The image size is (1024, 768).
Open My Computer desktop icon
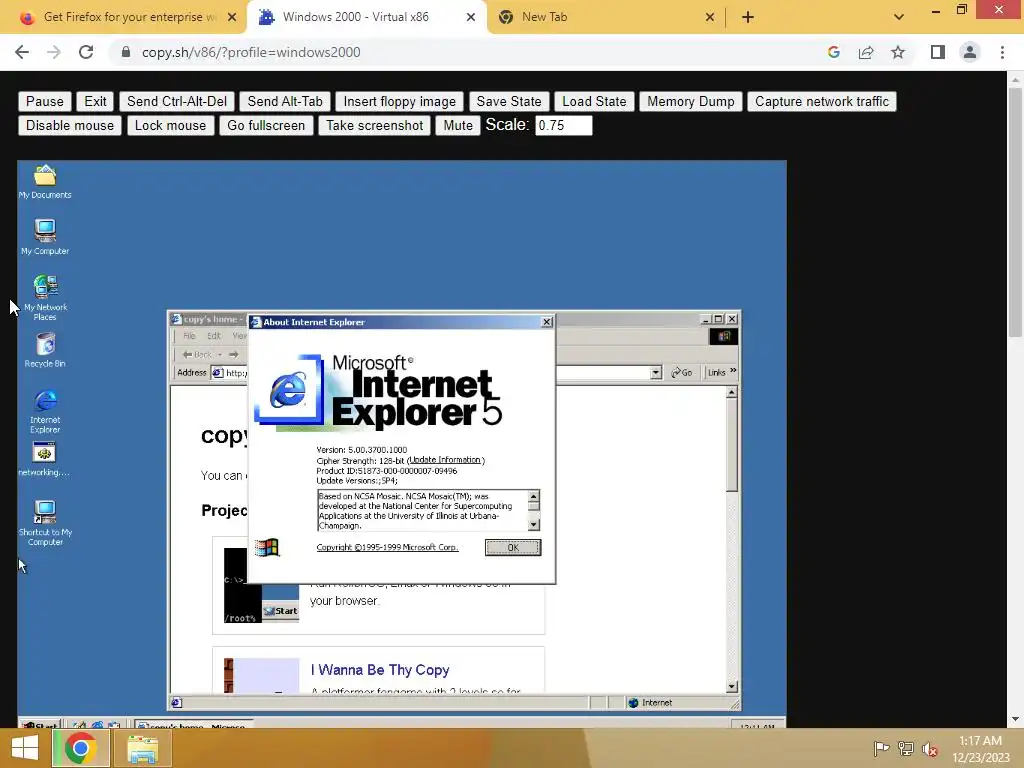(x=45, y=237)
